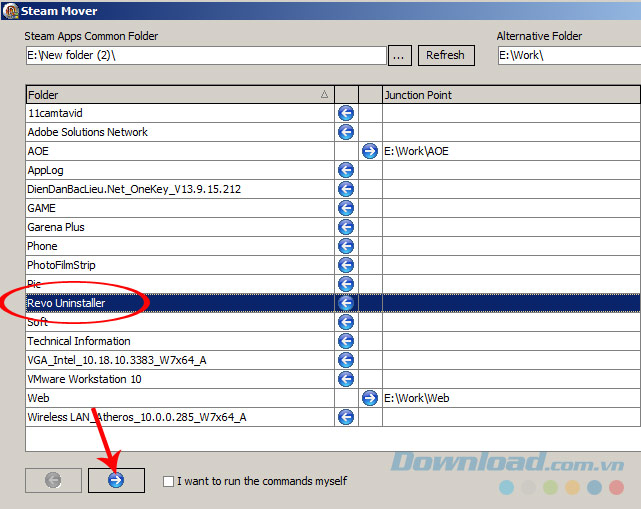The width and height of the screenshot is (641, 509).
Task: Click the Steam Apps Common Folder path field
Action: (x=206, y=55)
